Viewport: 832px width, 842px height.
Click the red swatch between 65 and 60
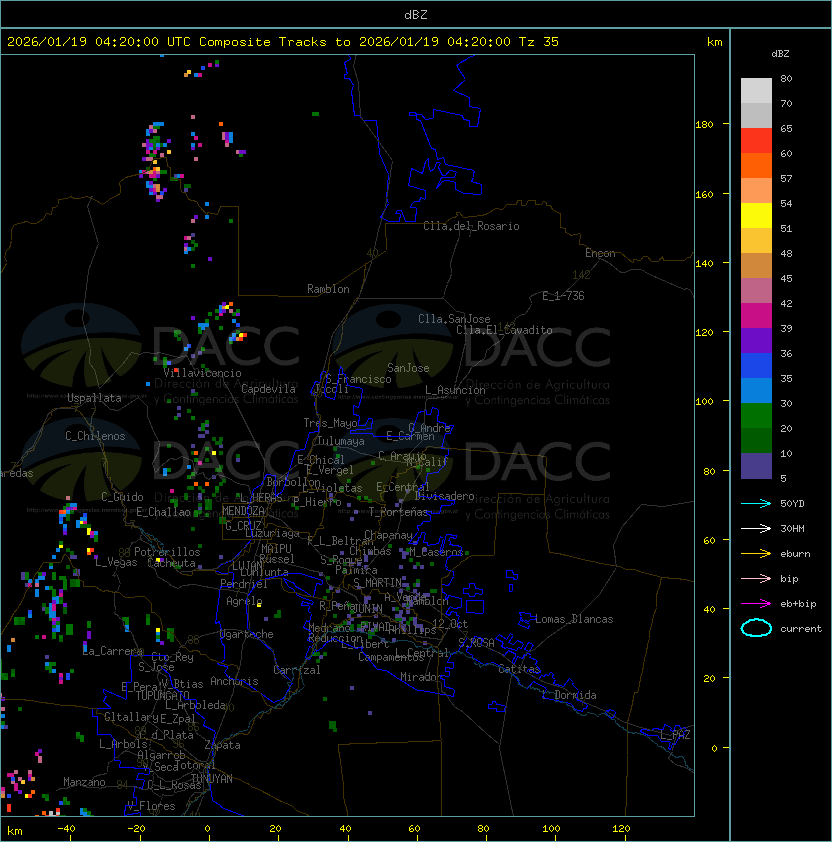(756, 141)
